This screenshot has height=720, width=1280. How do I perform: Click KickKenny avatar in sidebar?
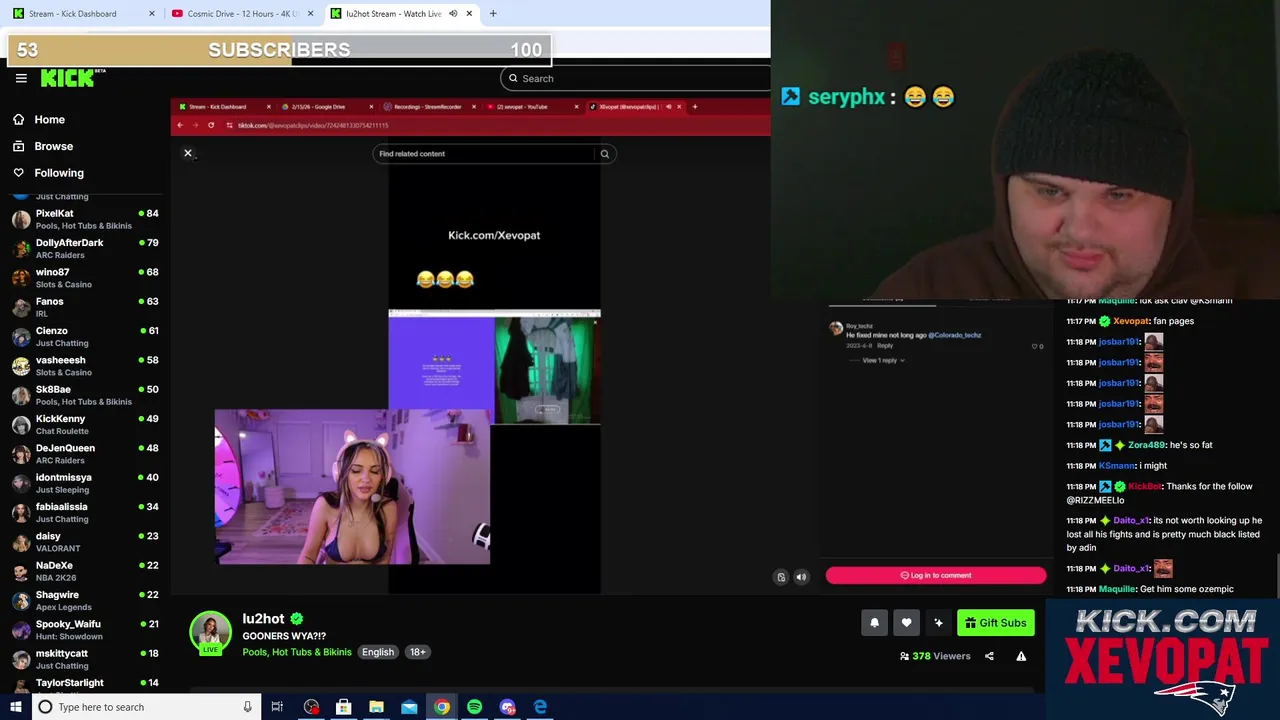click(x=21, y=424)
